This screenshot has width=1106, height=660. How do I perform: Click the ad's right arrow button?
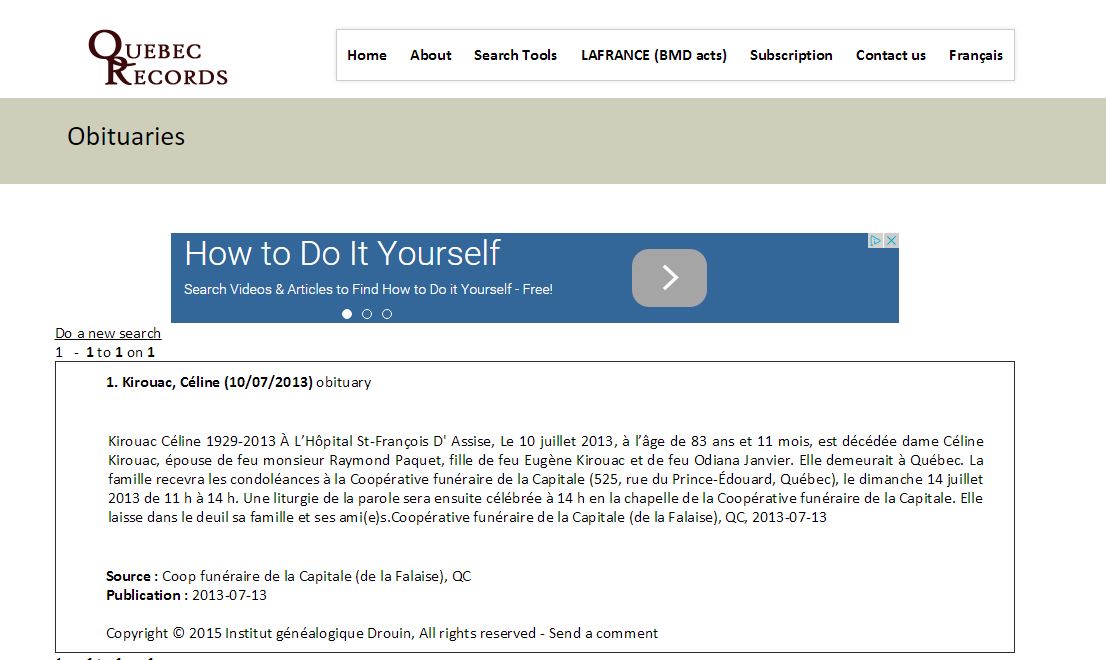[x=669, y=278]
